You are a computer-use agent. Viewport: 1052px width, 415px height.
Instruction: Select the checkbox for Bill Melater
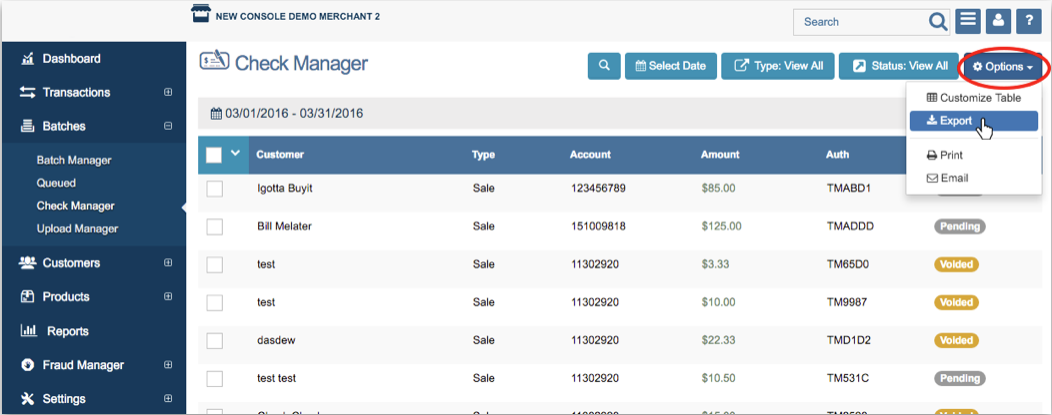click(214, 227)
